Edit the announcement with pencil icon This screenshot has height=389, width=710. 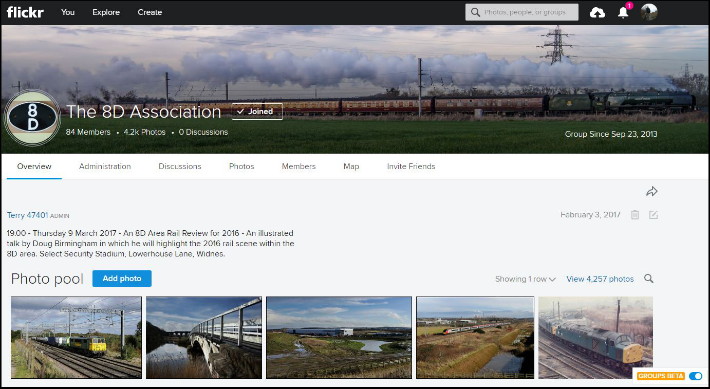653,215
